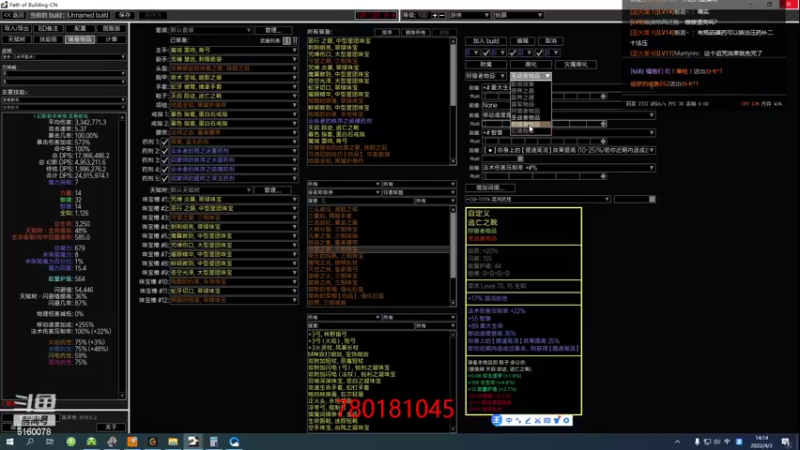The width and height of the screenshot is (800, 450).
Task: Open File Explorer from the taskbar
Action: (x=173, y=441)
